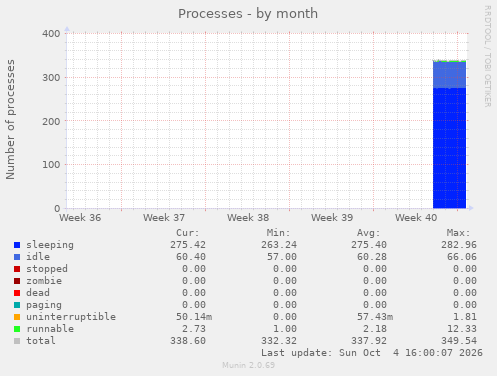Select the 'total' legend label
Screen dimensions: 497x376
(x=41, y=341)
